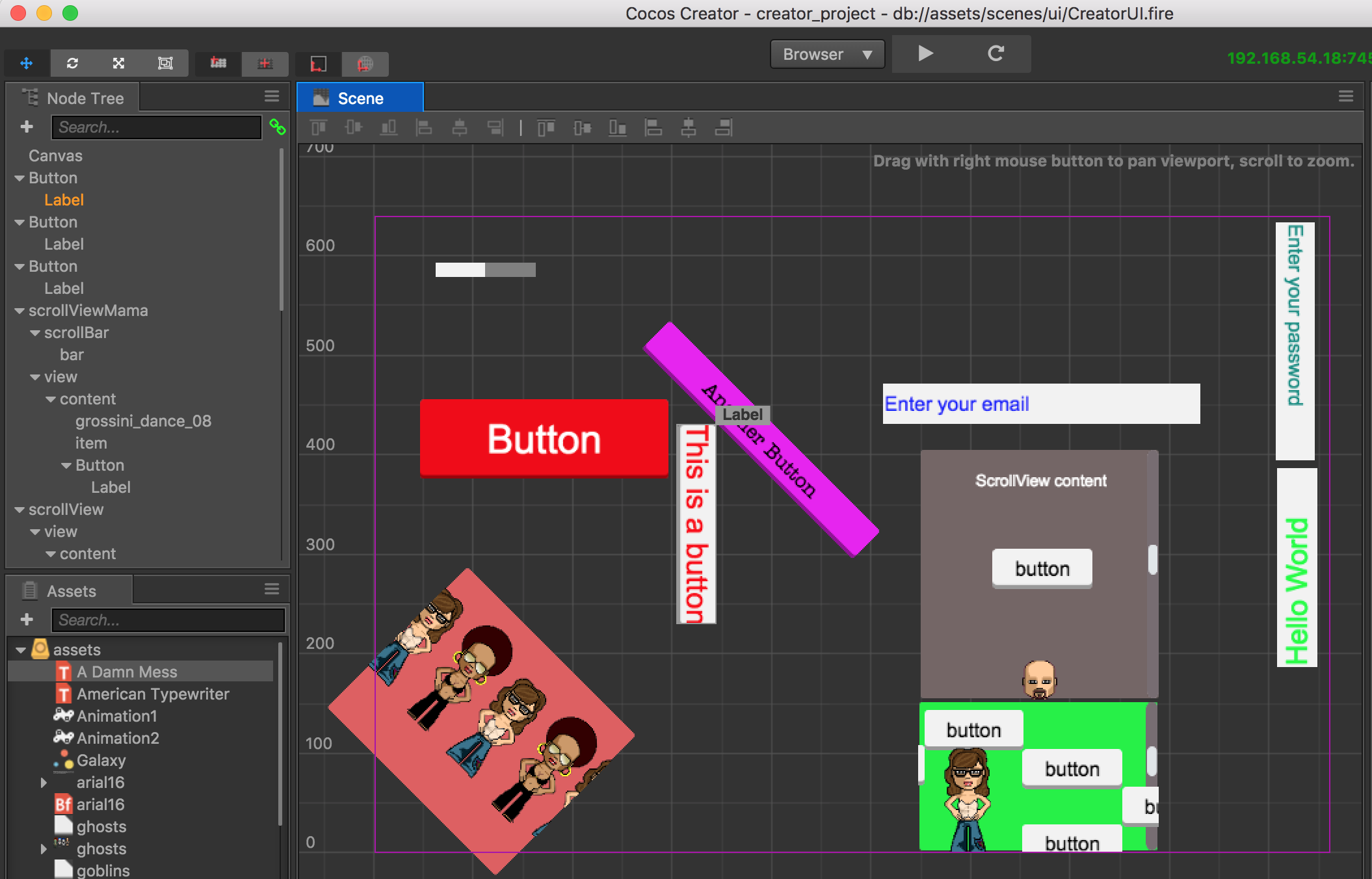
Task: Open the Browser preview platform dropdown
Action: click(x=826, y=55)
